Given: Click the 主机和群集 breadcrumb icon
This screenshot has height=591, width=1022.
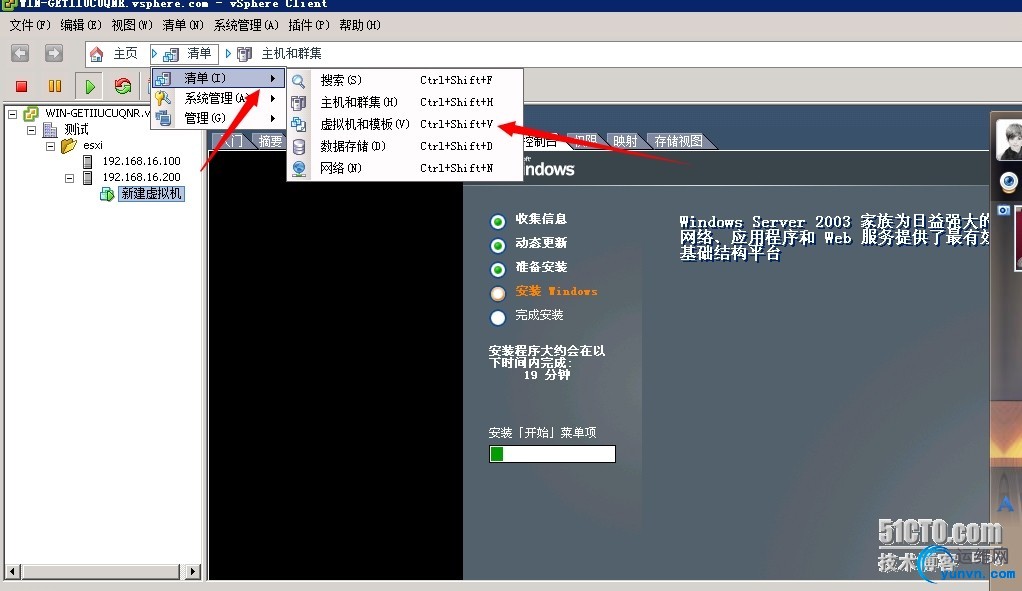Looking at the screenshot, I should (x=244, y=54).
